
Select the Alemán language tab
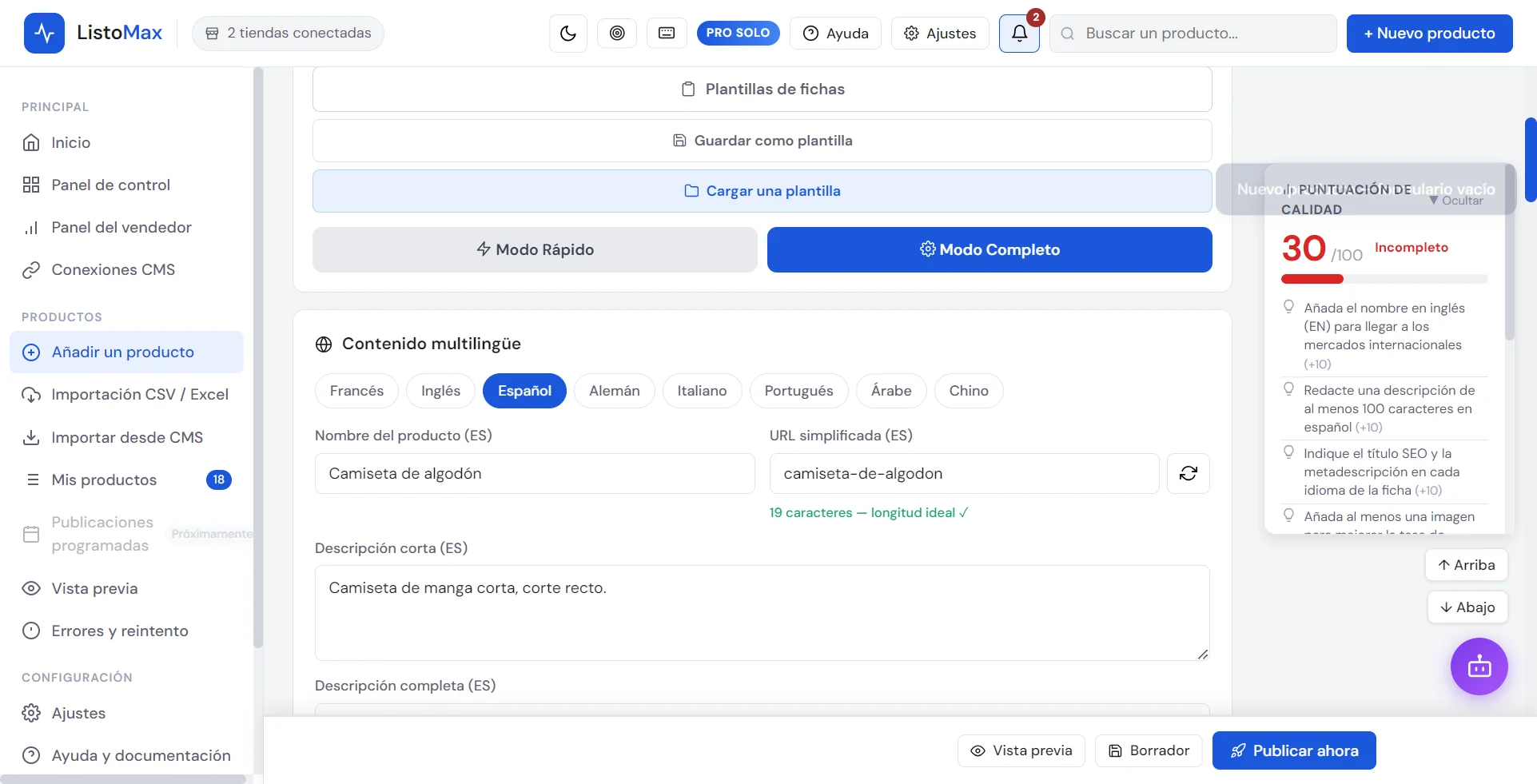coord(615,391)
